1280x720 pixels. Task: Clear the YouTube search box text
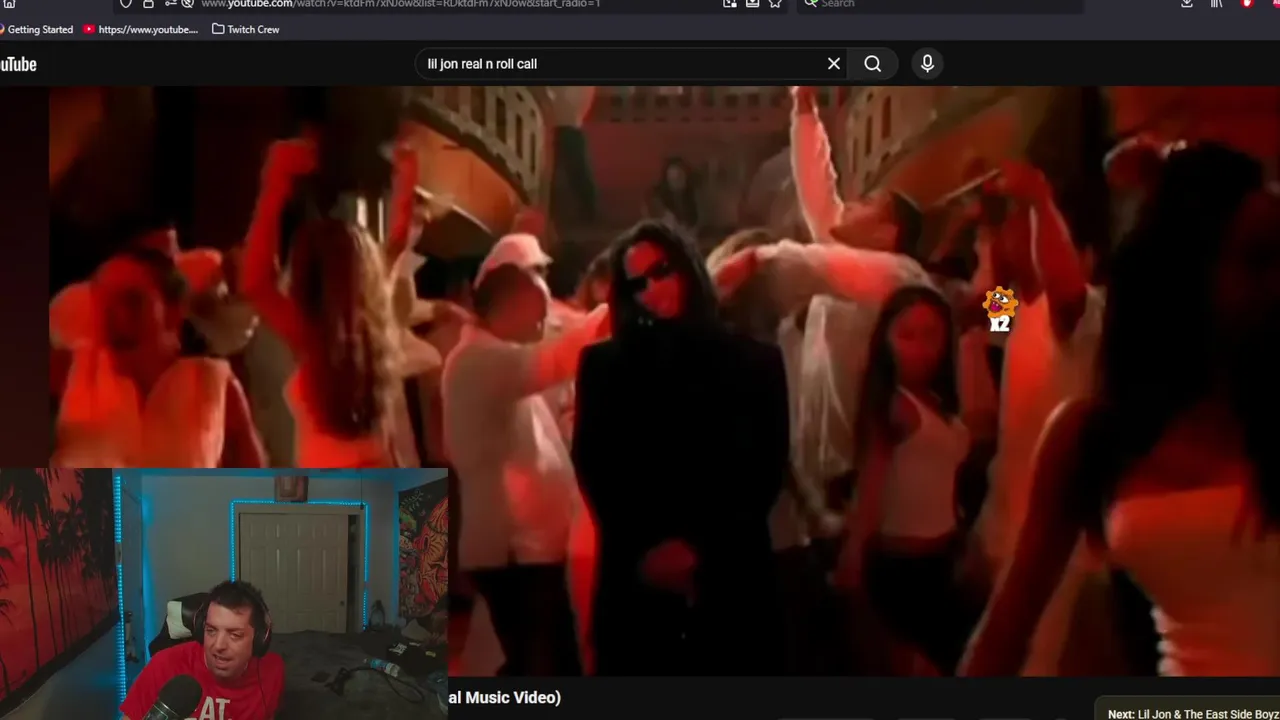click(x=834, y=64)
